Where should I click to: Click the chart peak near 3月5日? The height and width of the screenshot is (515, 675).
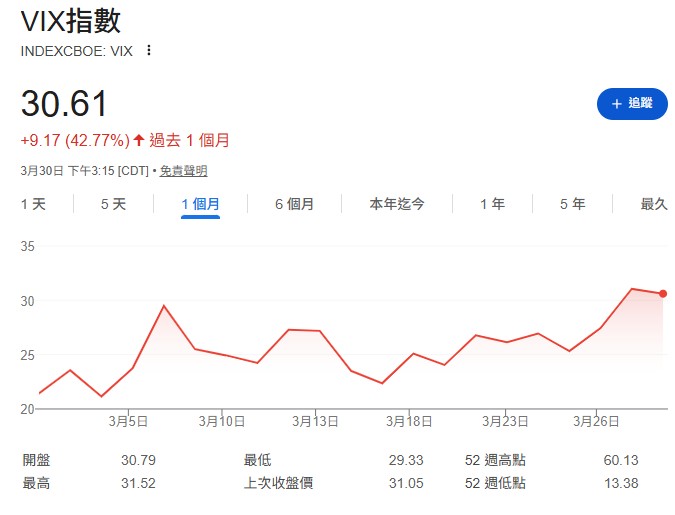[164, 306]
